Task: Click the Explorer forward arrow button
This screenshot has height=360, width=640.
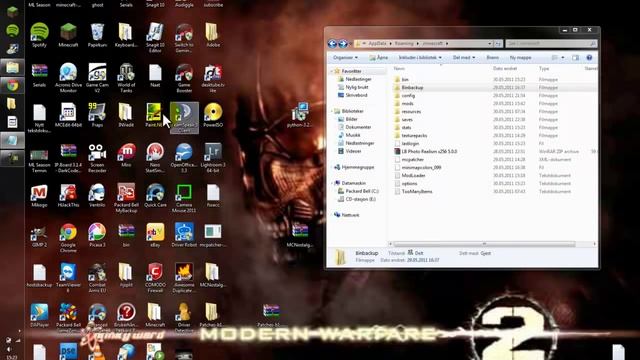Action: [343, 43]
